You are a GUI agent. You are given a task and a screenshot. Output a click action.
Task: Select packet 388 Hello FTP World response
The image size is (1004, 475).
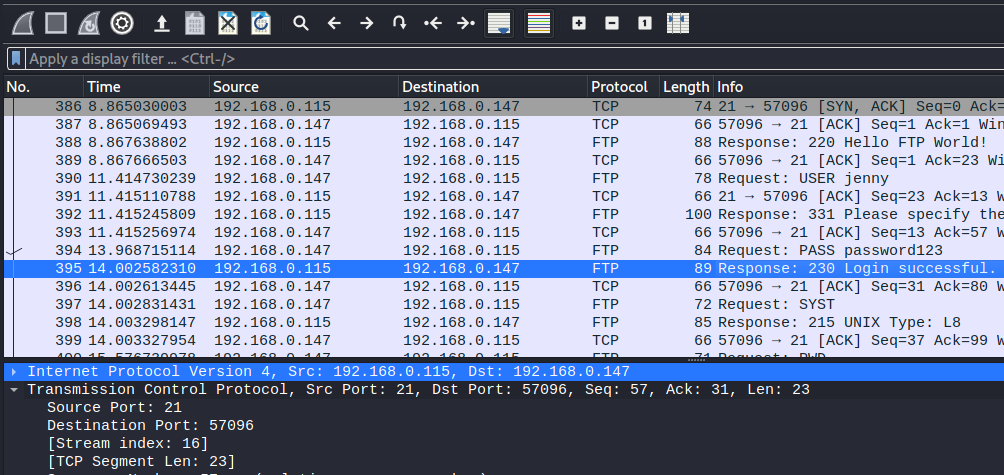click(504, 142)
